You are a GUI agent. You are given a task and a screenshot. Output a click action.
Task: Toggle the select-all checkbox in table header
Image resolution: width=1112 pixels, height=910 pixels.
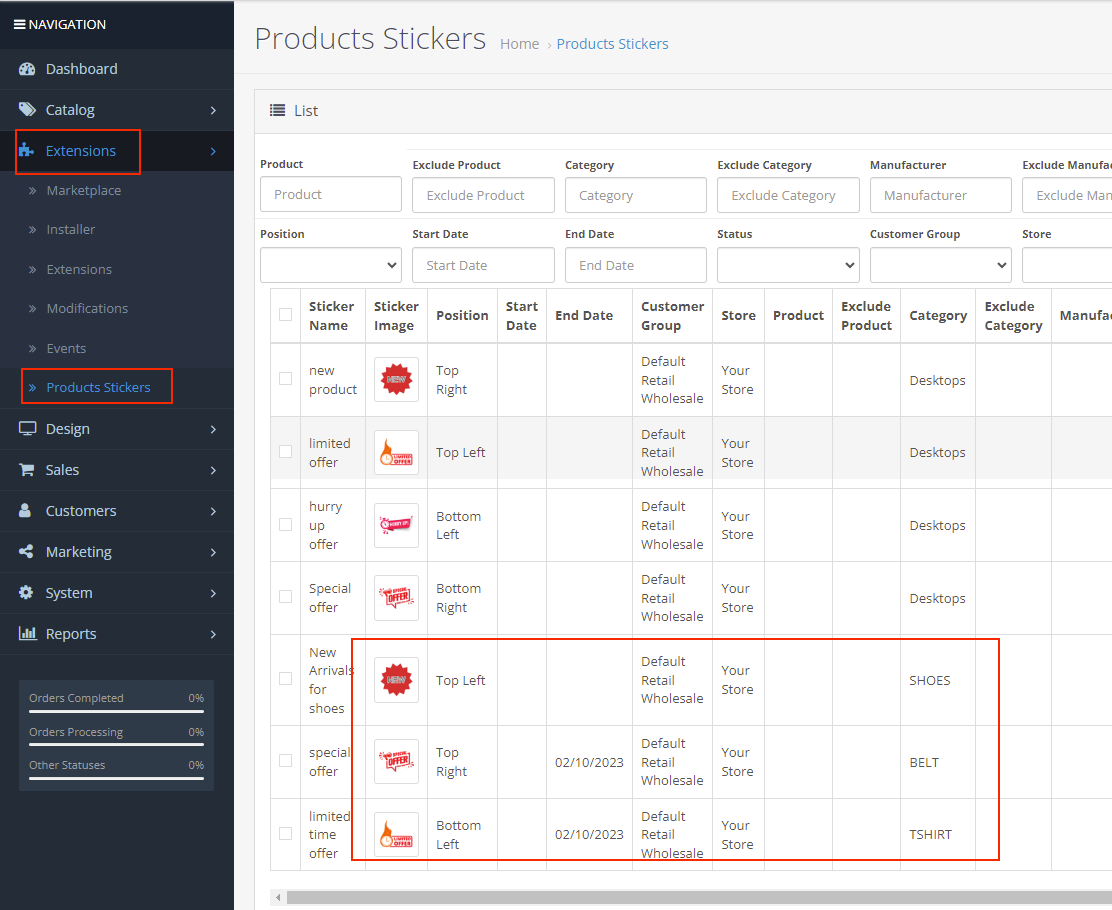[x=286, y=315]
